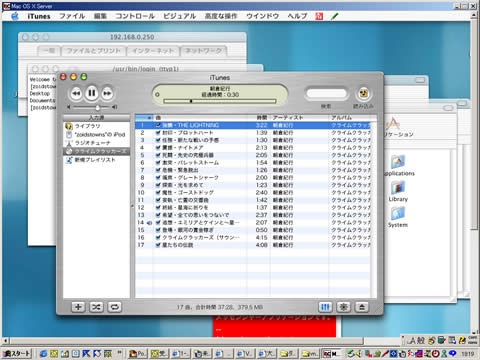Viewport: 480px width, 360px height.
Task: Skip forward with the iTunes fast-forward button
Action: (x=107, y=93)
